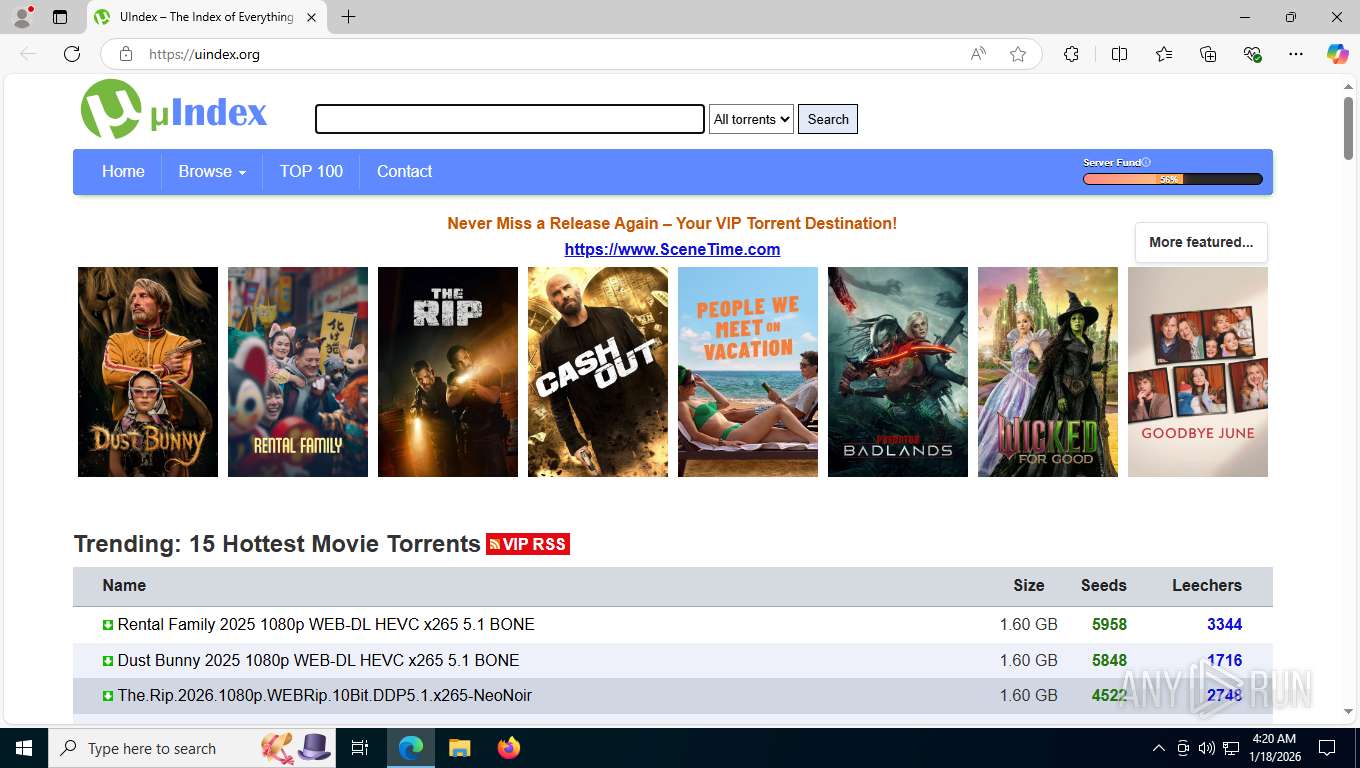This screenshot has height=768, width=1360.
Task: Open Dust Bunny 2025 torrent link
Action: point(318,661)
